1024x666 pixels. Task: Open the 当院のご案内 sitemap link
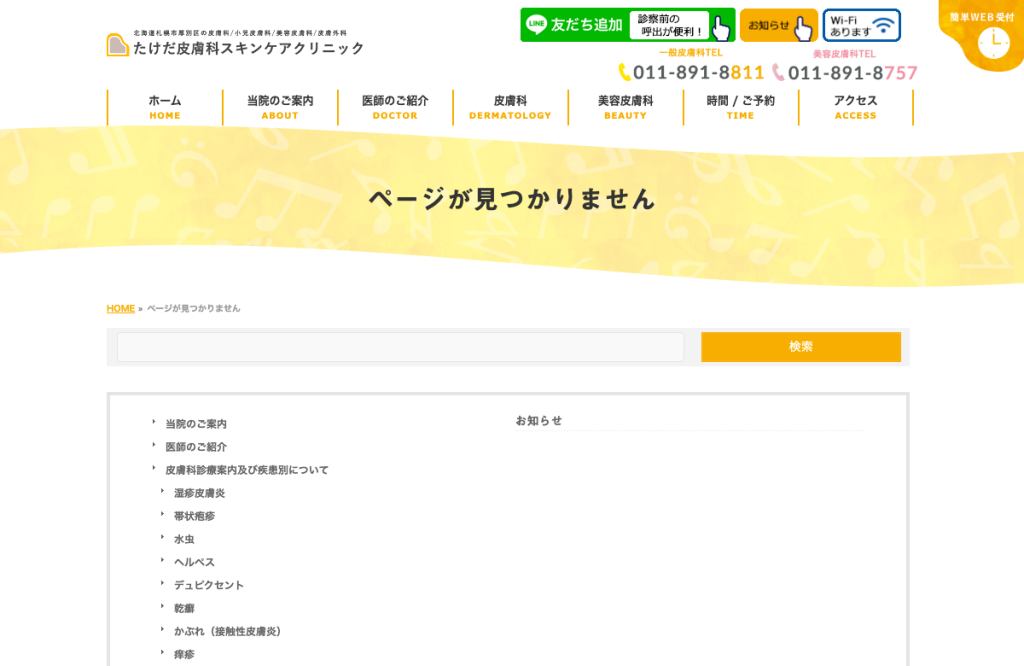pos(196,424)
